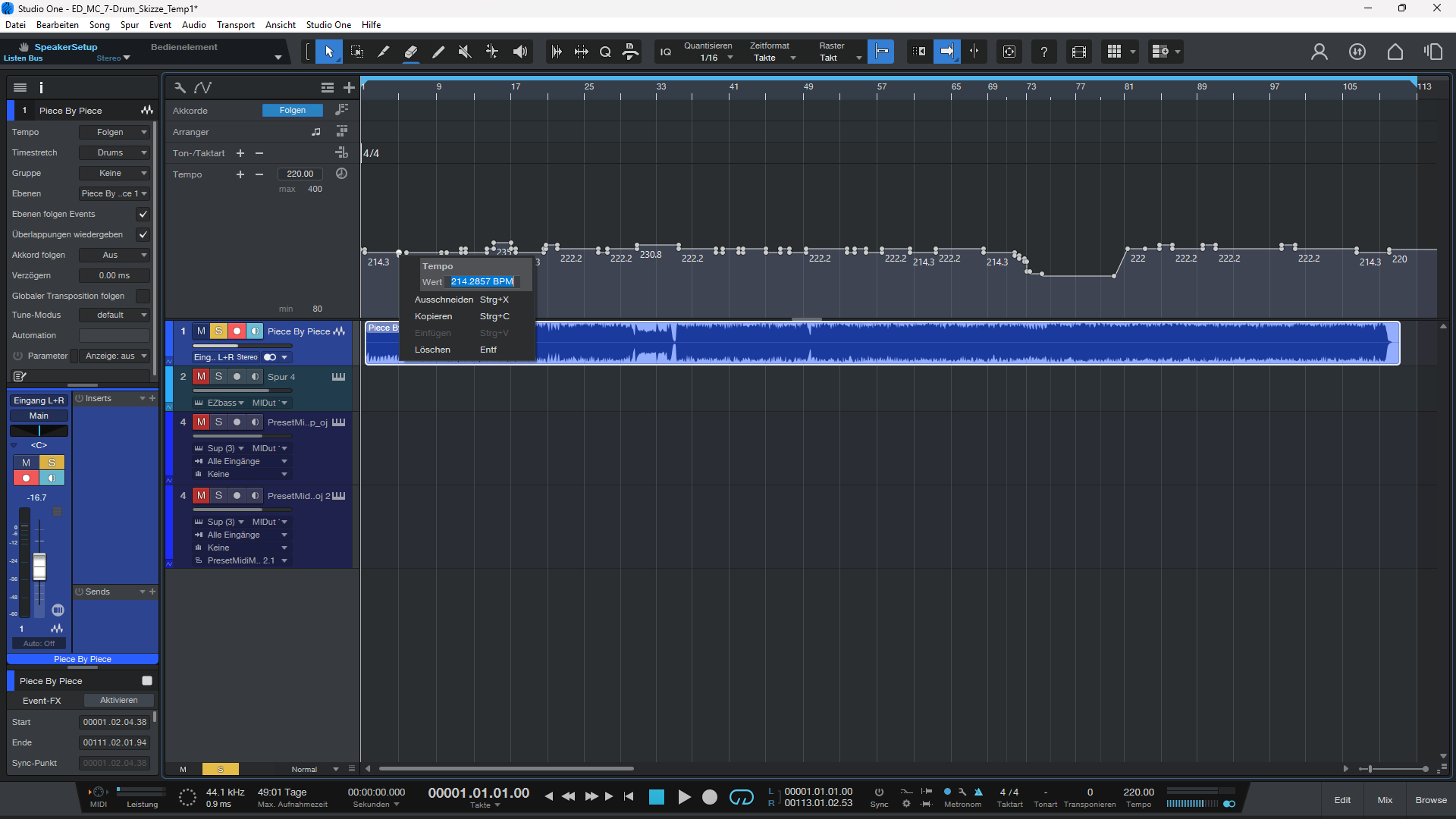Image resolution: width=1456 pixels, height=819 pixels.
Task: Click the channel volume fader
Action: 39,566
